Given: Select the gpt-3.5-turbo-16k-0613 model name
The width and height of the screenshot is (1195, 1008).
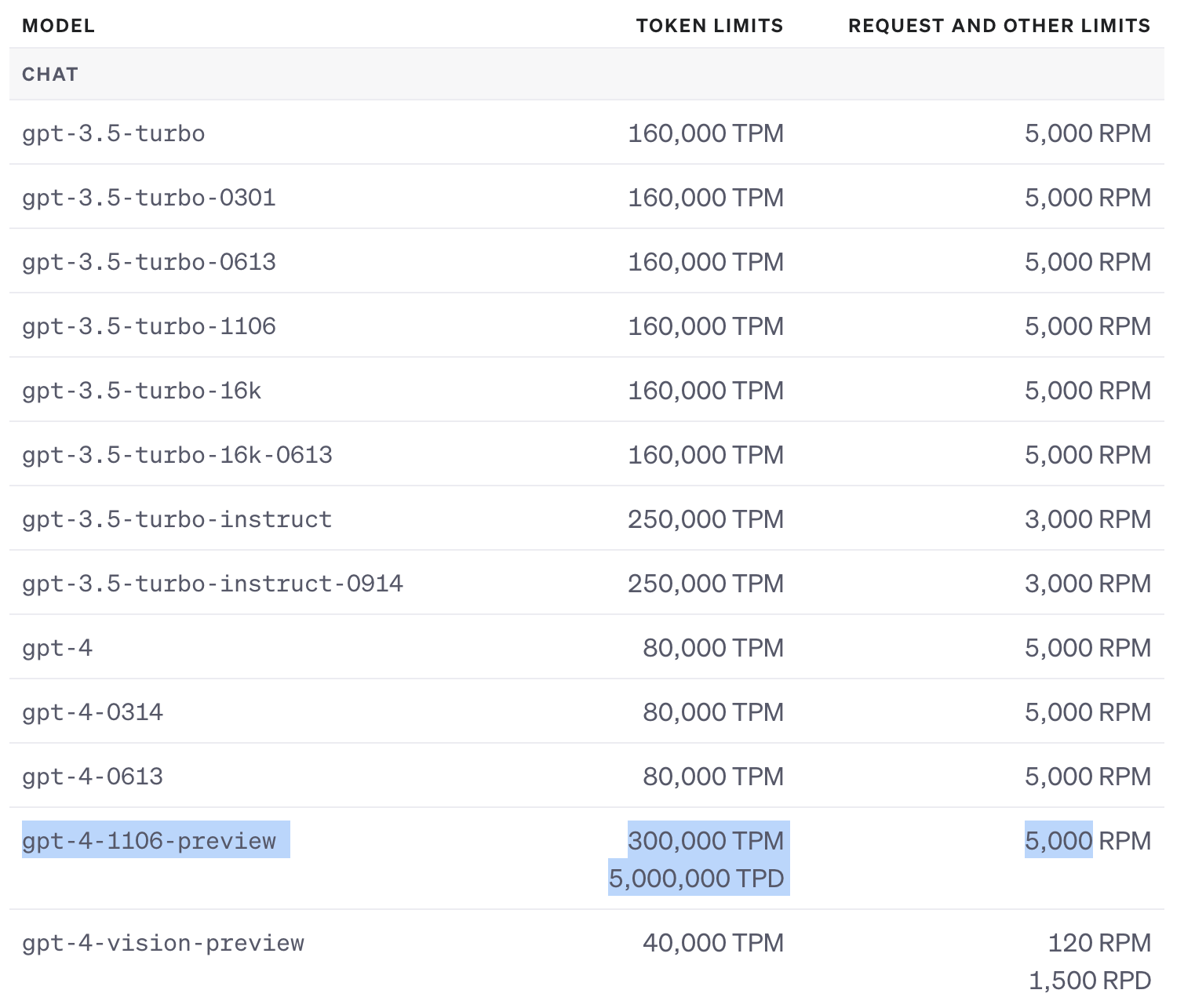Looking at the screenshot, I should pos(177,455).
